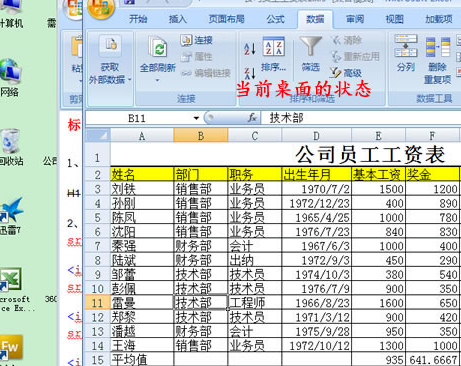Click the cell containing 王海
Image resolution: width=461 pixels, height=366 pixels.
[142, 346]
